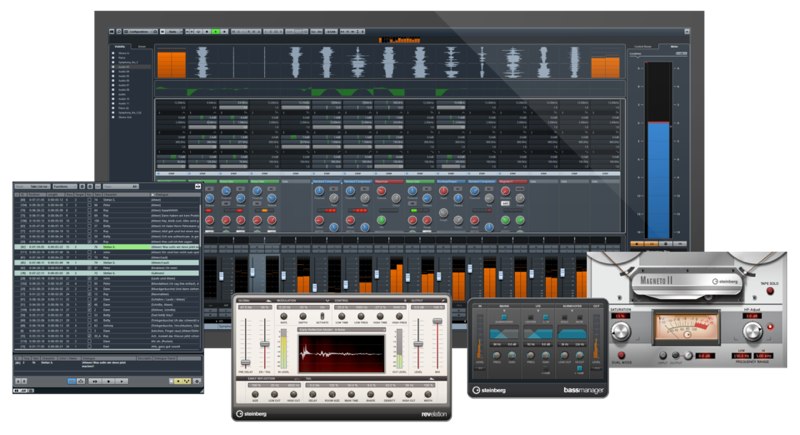Switch to the Control Room tab in right panel
The width and height of the screenshot is (800, 435).
point(643,46)
